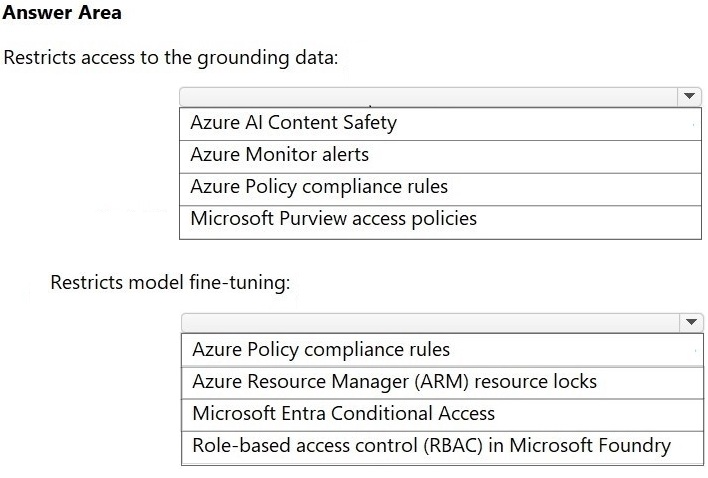Expand the model fine-tuning dropdown arrow
Screen dimensions: 708x478
point(691,322)
